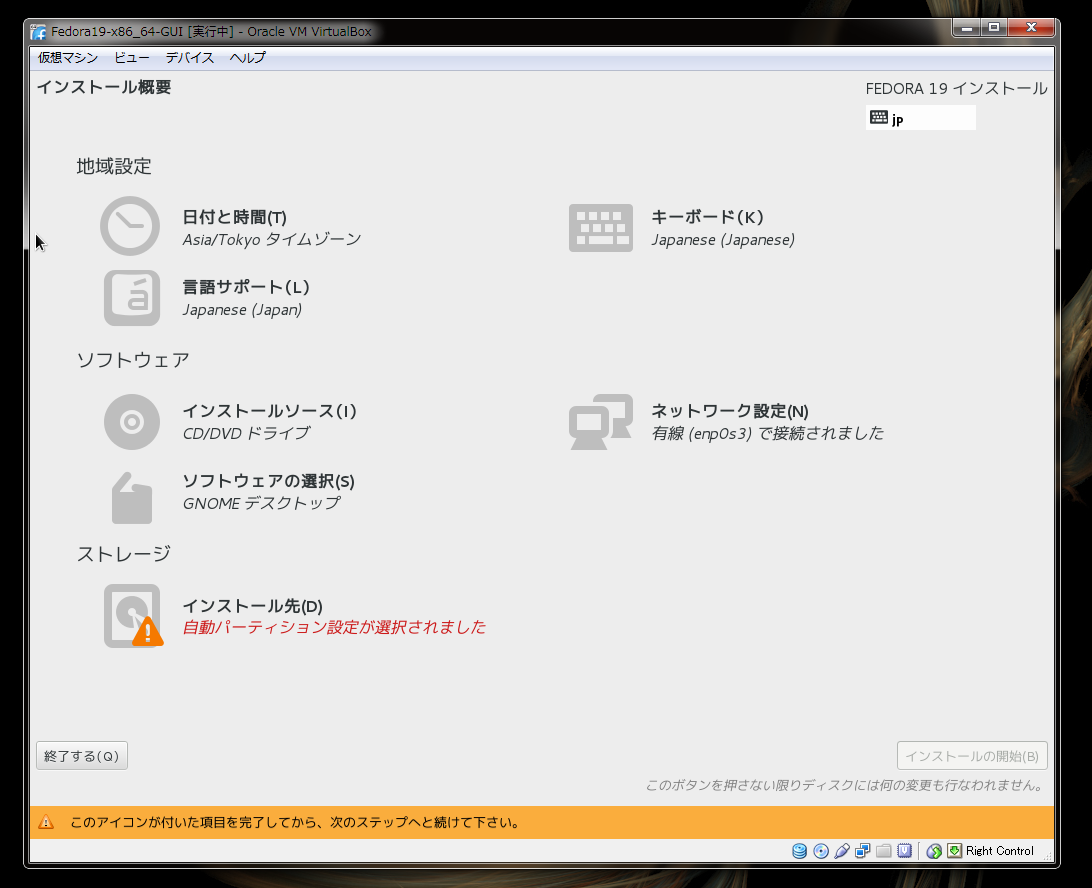Click the USB devices status icon

pos(842,851)
